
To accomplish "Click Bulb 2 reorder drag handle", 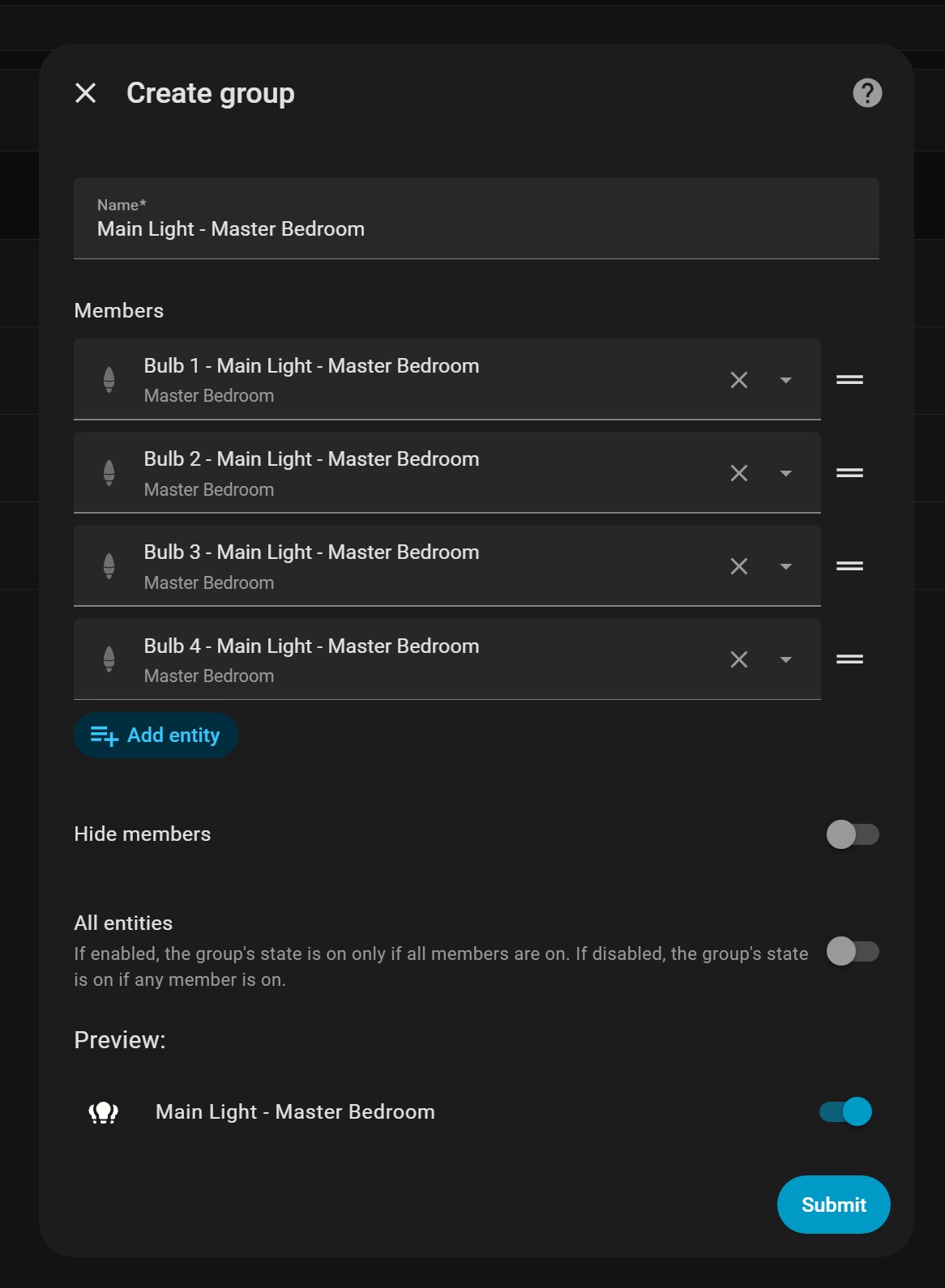I will pyautogui.click(x=849, y=473).
